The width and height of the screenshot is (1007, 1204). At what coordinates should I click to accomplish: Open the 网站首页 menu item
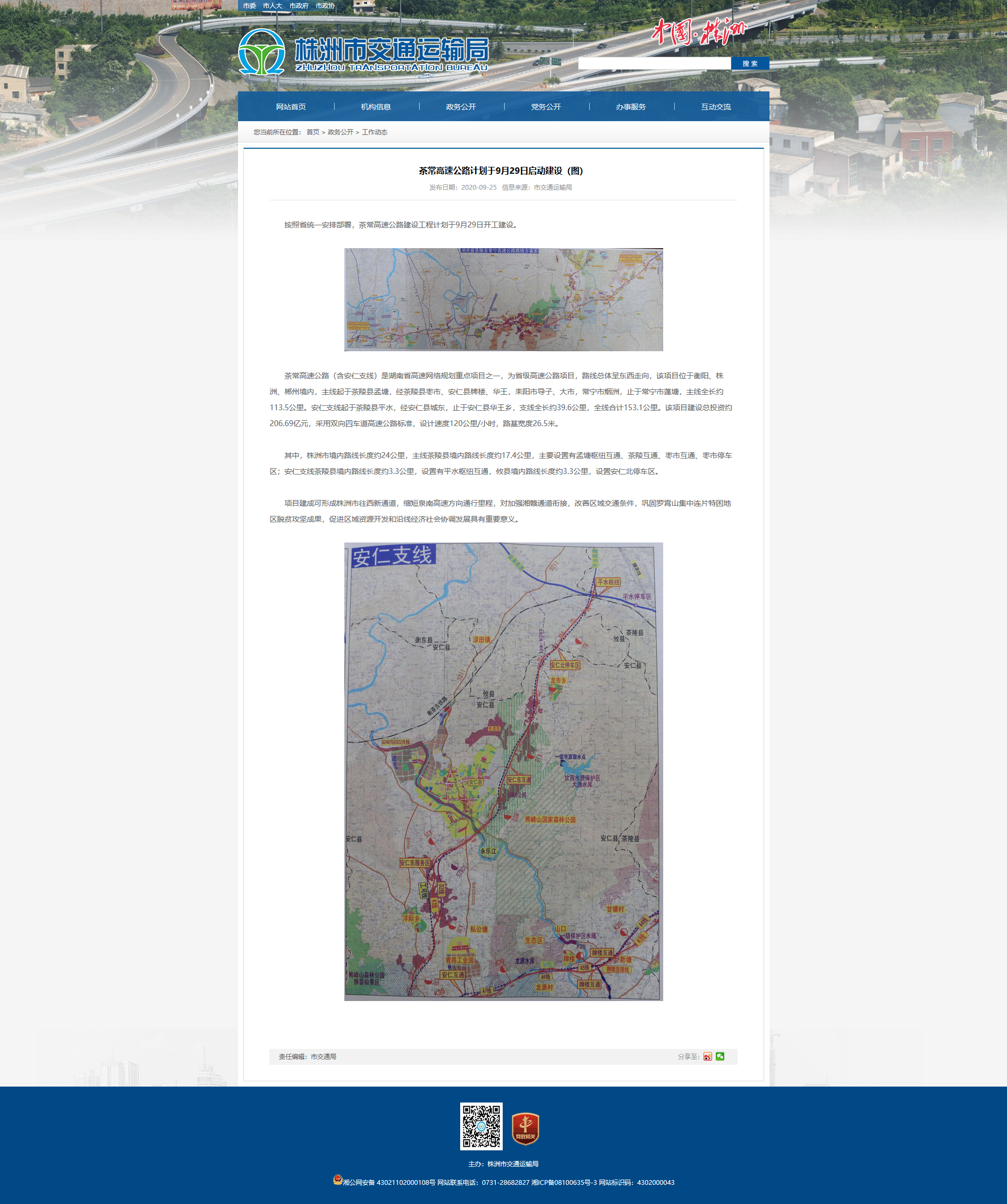291,107
